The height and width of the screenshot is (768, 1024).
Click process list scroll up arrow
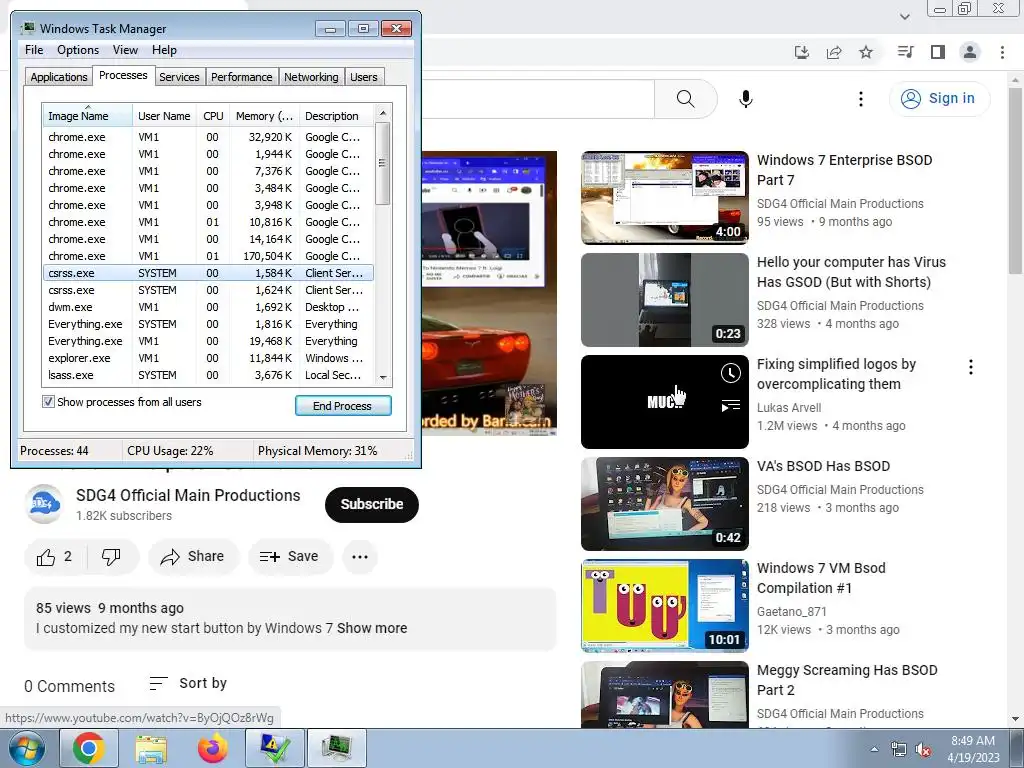tap(383, 113)
